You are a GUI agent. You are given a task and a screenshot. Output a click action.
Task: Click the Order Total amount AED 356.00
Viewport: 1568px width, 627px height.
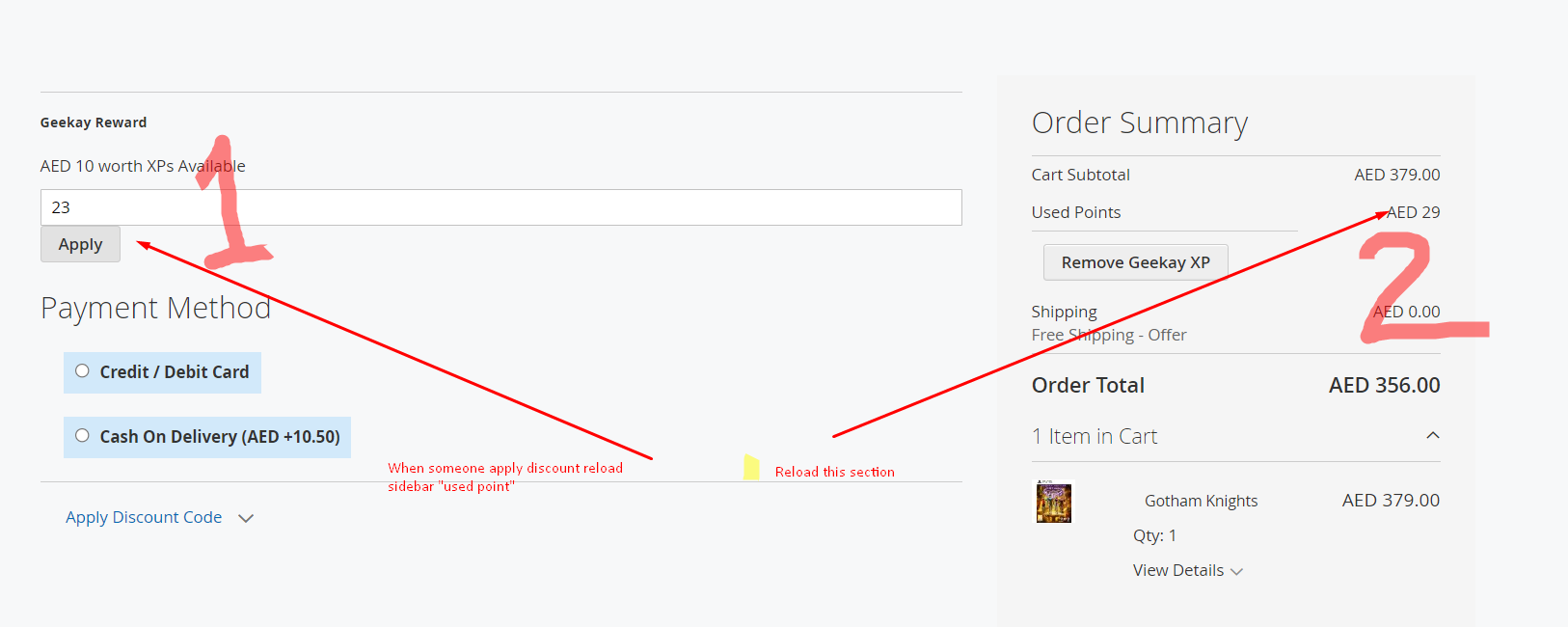coord(1384,386)
